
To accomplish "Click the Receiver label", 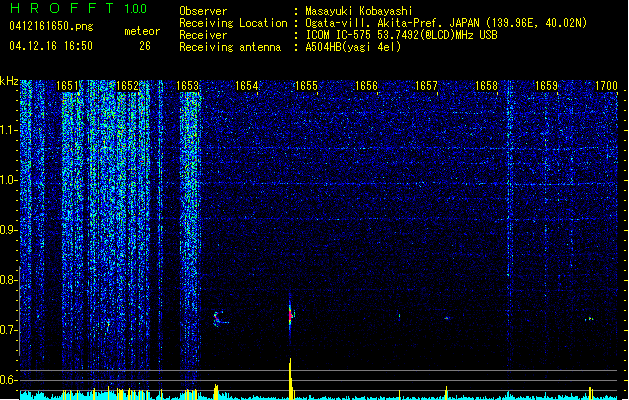I will 203,35.
